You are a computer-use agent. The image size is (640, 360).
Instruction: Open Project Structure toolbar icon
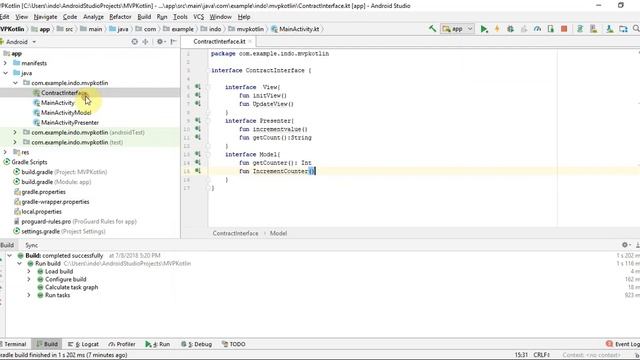click(x=623, y=29)
